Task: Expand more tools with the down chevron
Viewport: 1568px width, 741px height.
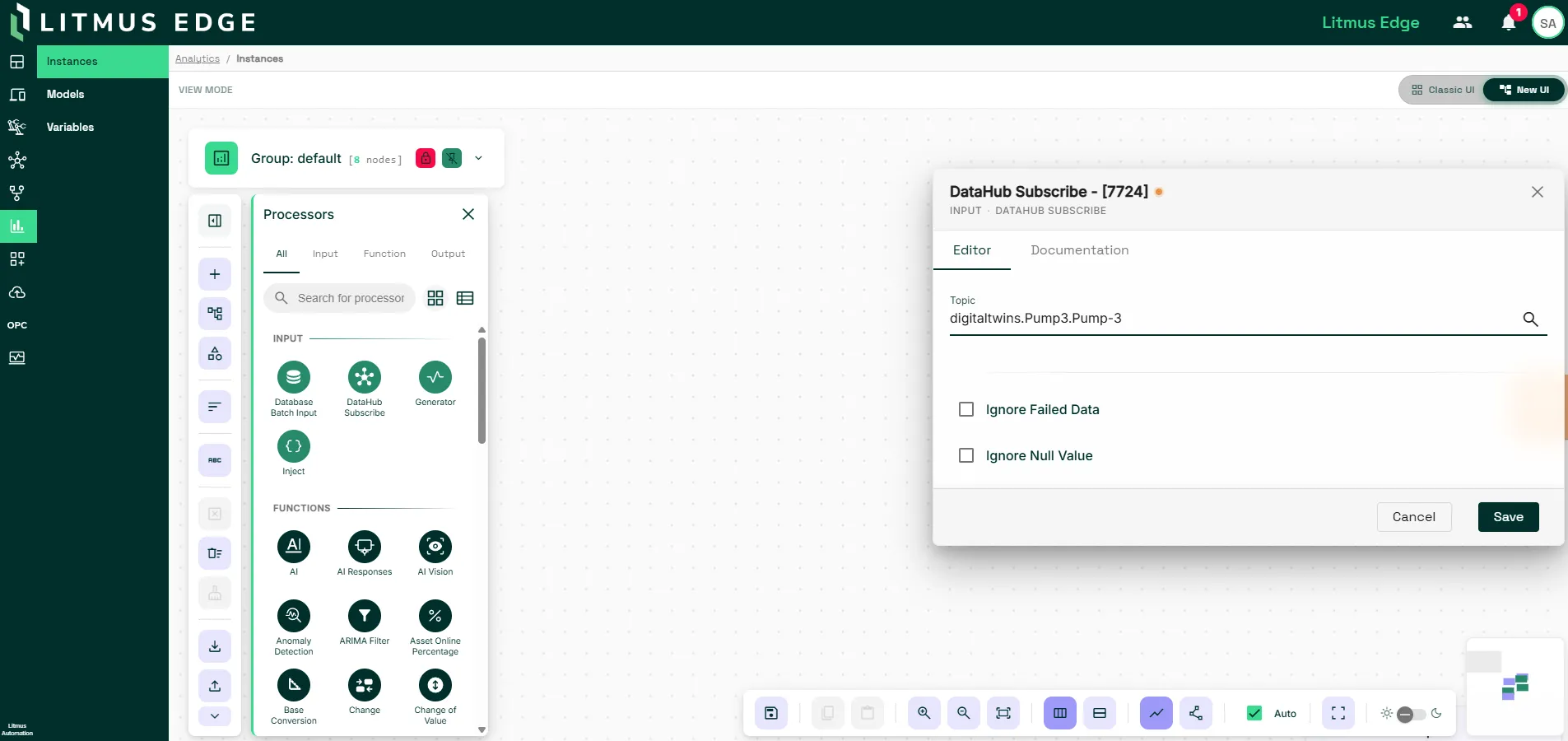Action: pos(215,715)
